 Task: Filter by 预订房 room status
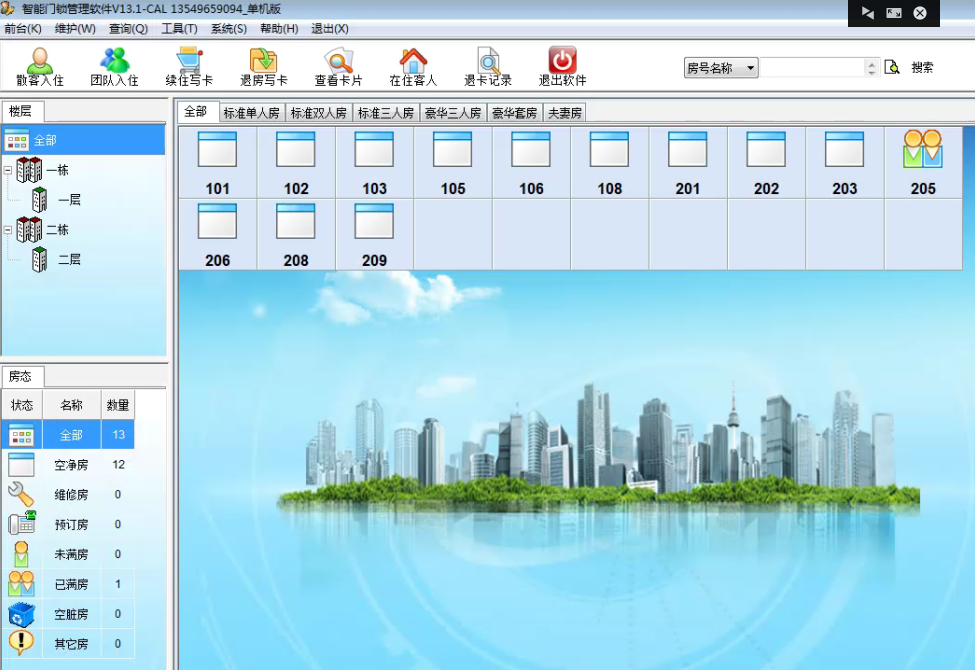pyautogui.click(x=68, y=524)
